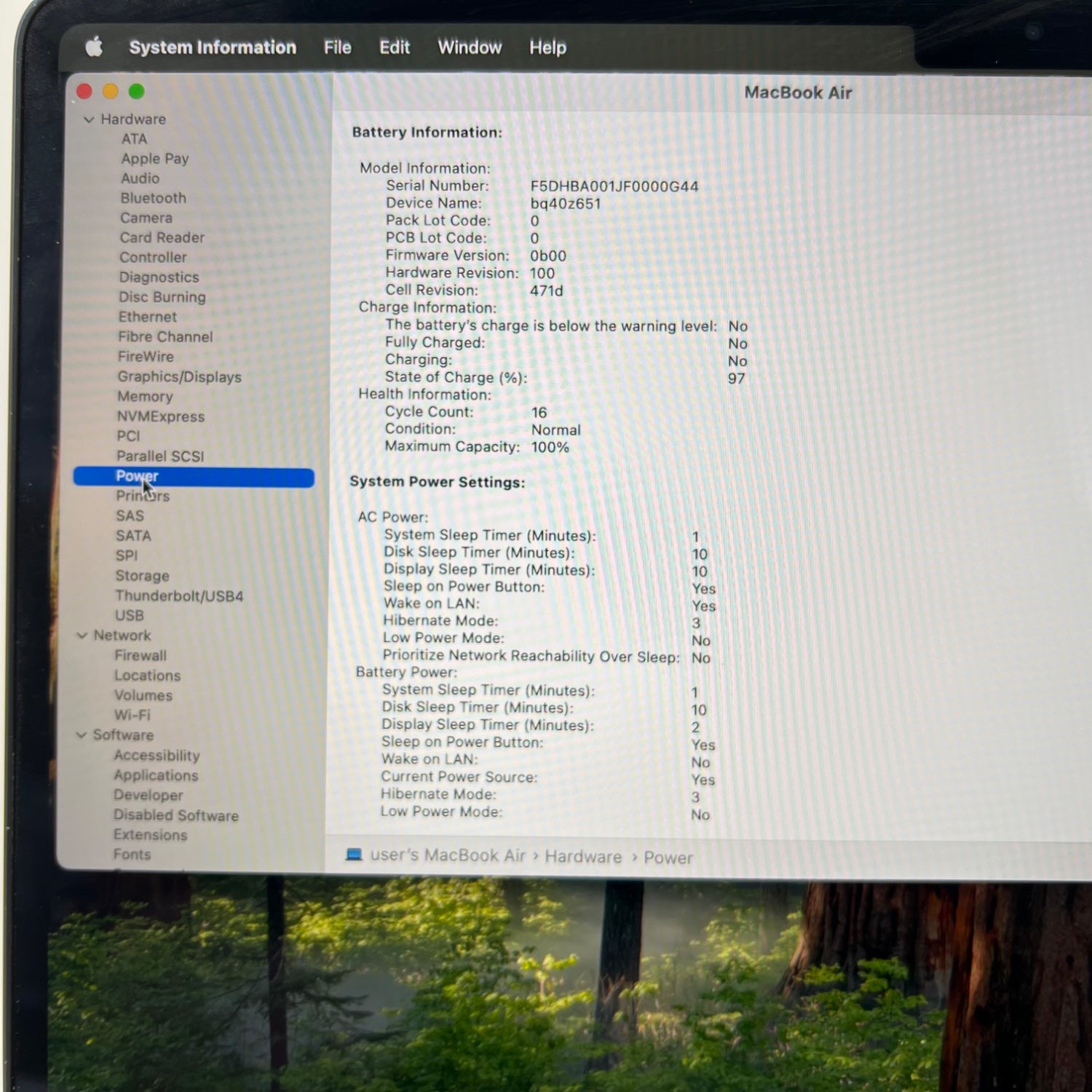Select PCI in the sidebar

128,436
